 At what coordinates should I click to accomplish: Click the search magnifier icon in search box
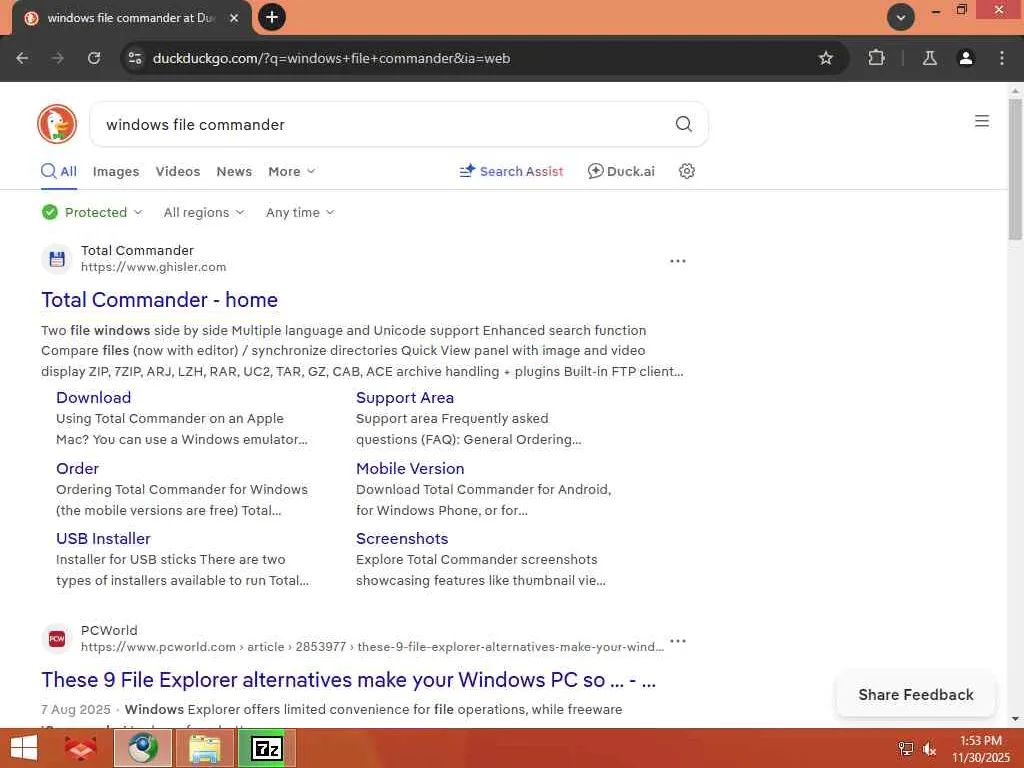[684, 124]
